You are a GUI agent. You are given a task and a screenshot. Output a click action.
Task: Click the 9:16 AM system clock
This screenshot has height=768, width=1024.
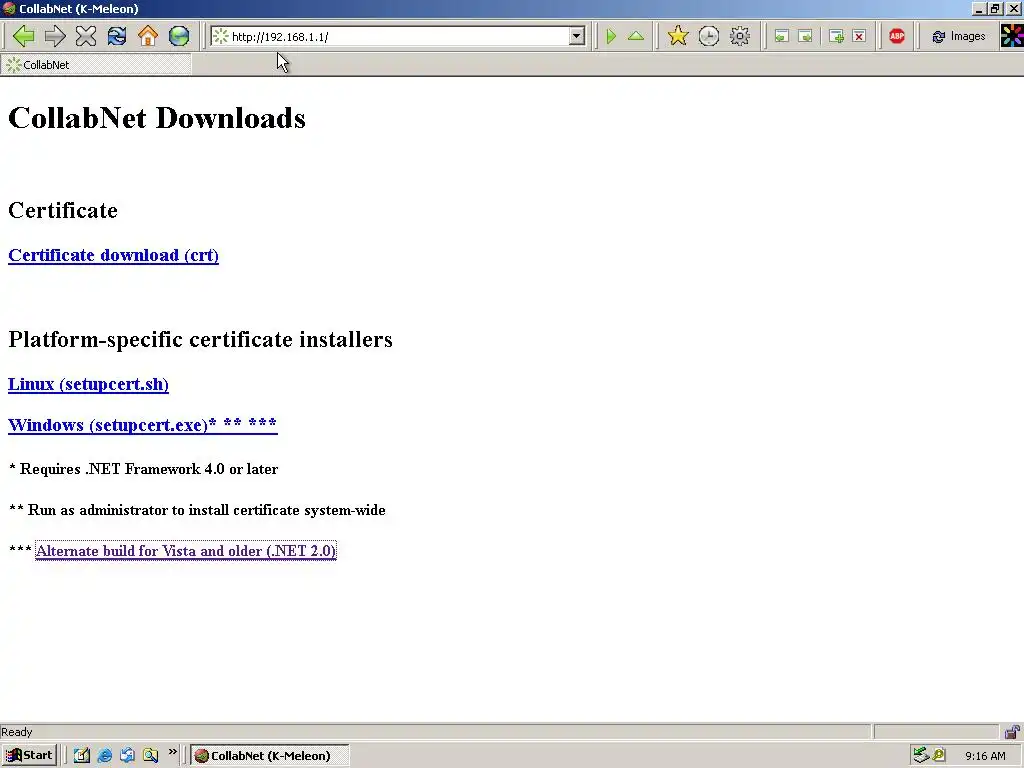click(x=985, y=756)
